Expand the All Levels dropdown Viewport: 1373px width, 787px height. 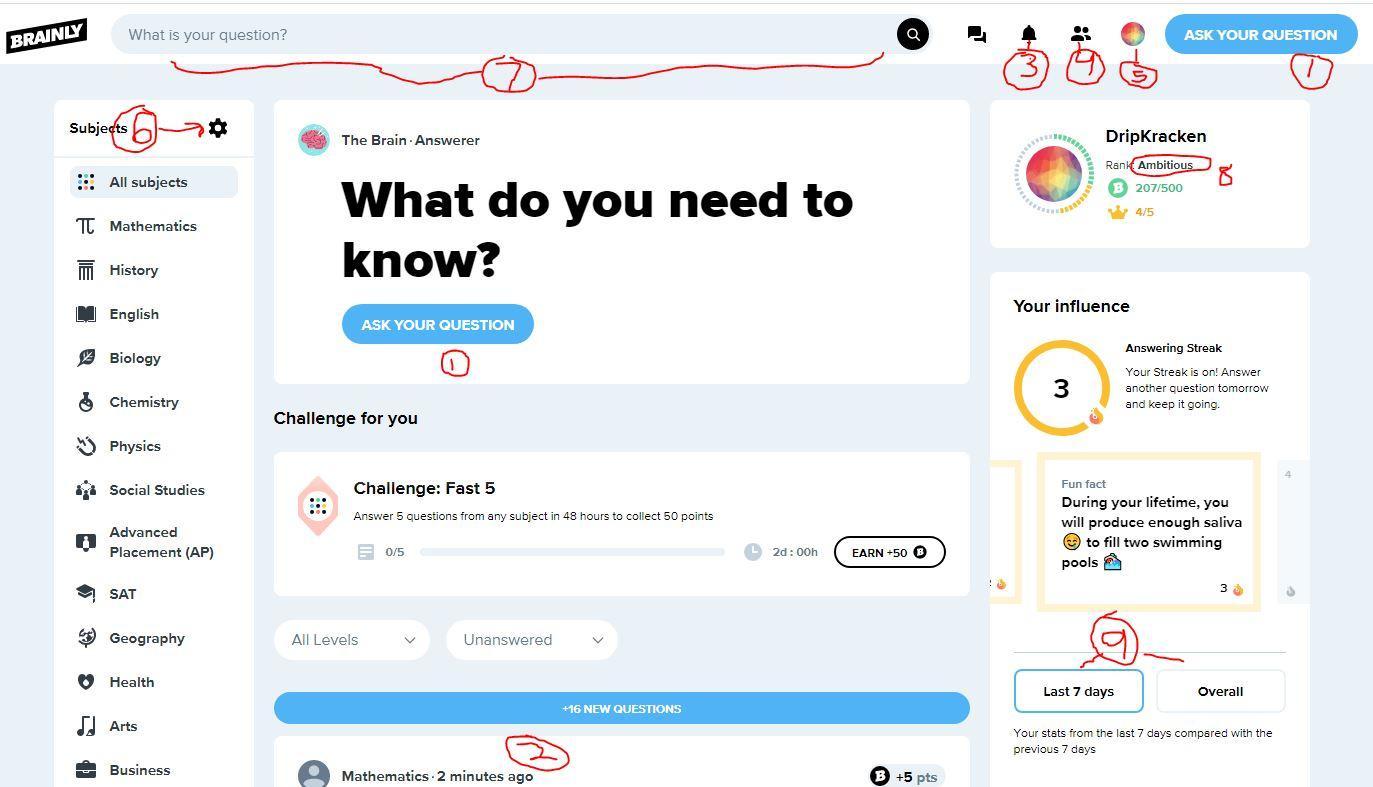click(352, 640)
